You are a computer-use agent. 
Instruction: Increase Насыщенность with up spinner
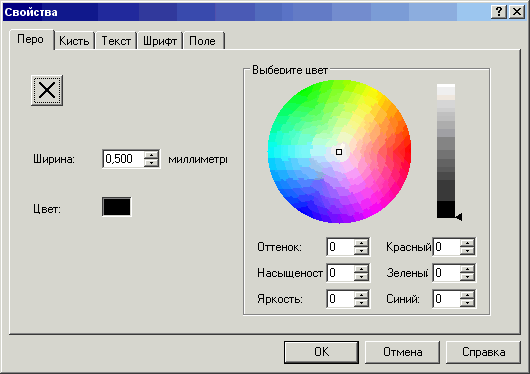click(x=361, y=269)
